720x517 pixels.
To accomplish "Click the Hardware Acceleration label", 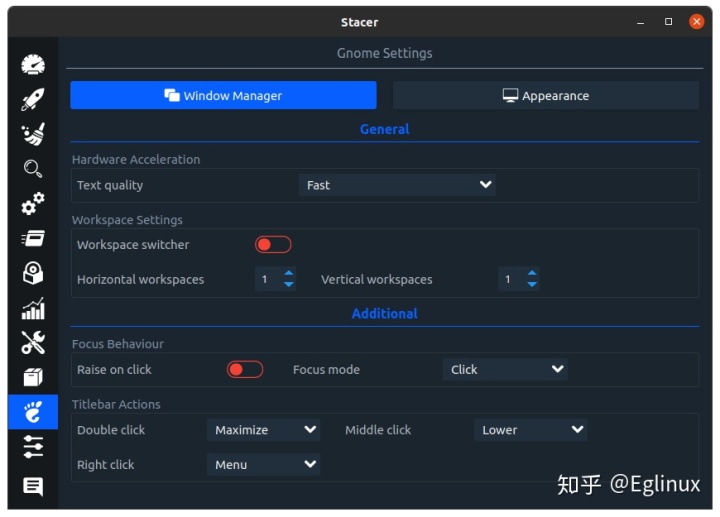I will (136, 159).
